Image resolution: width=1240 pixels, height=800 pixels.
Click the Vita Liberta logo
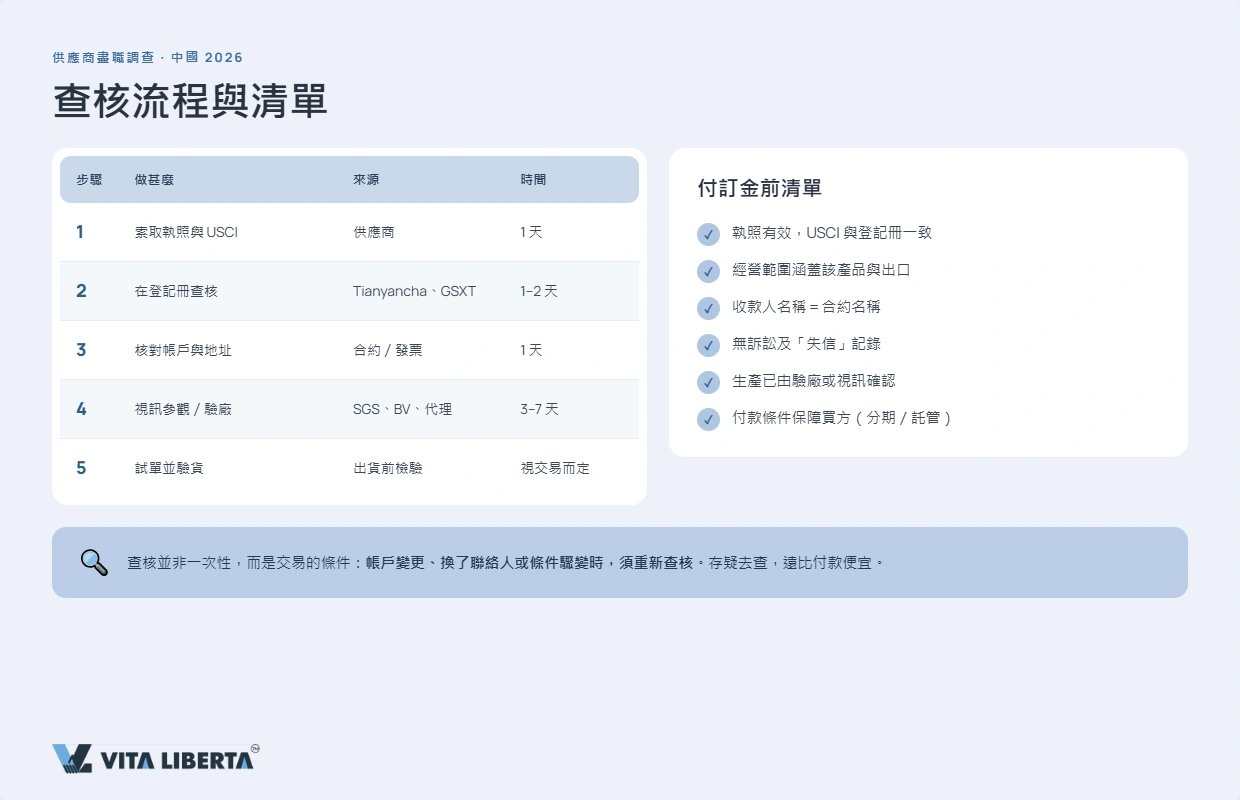tap(156, 759)
